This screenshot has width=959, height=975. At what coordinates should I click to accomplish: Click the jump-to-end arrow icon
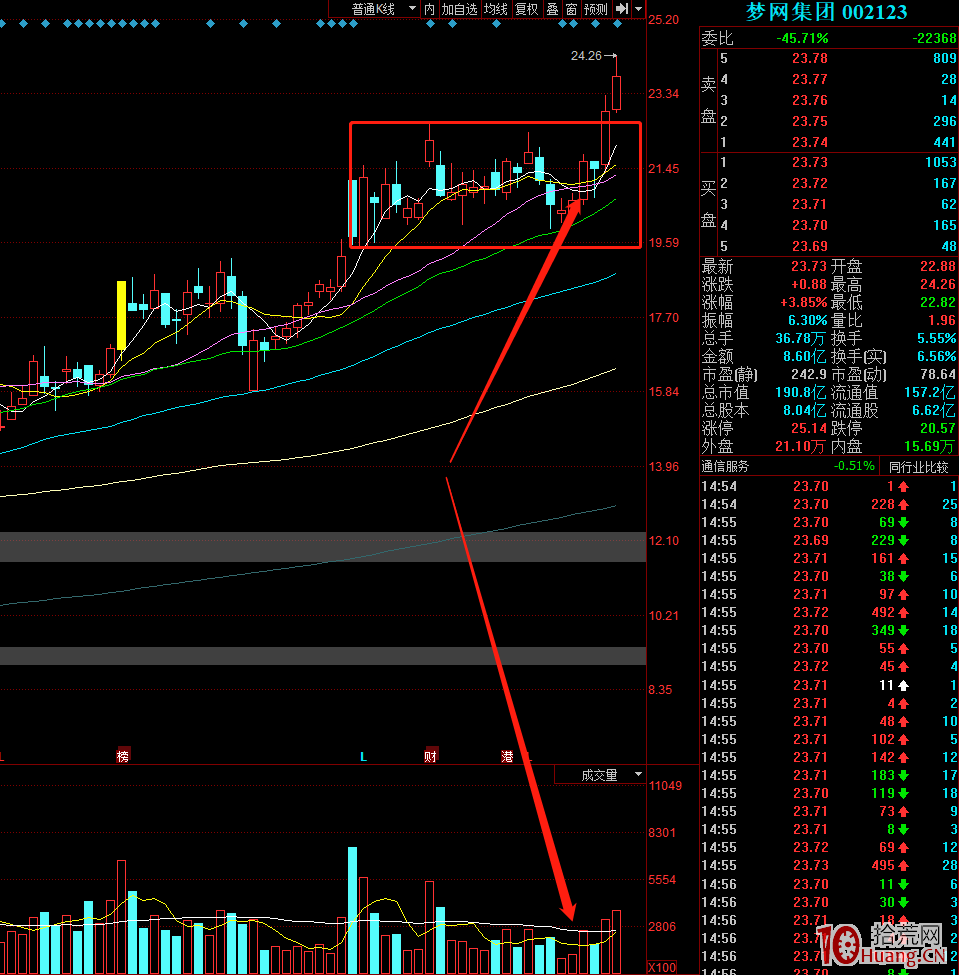tap(621, 9)
